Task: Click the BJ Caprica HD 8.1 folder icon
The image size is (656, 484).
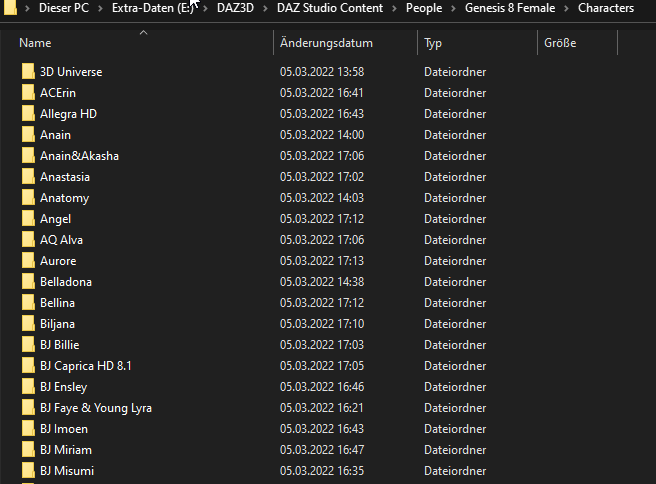Action: (x=28, y=366)
